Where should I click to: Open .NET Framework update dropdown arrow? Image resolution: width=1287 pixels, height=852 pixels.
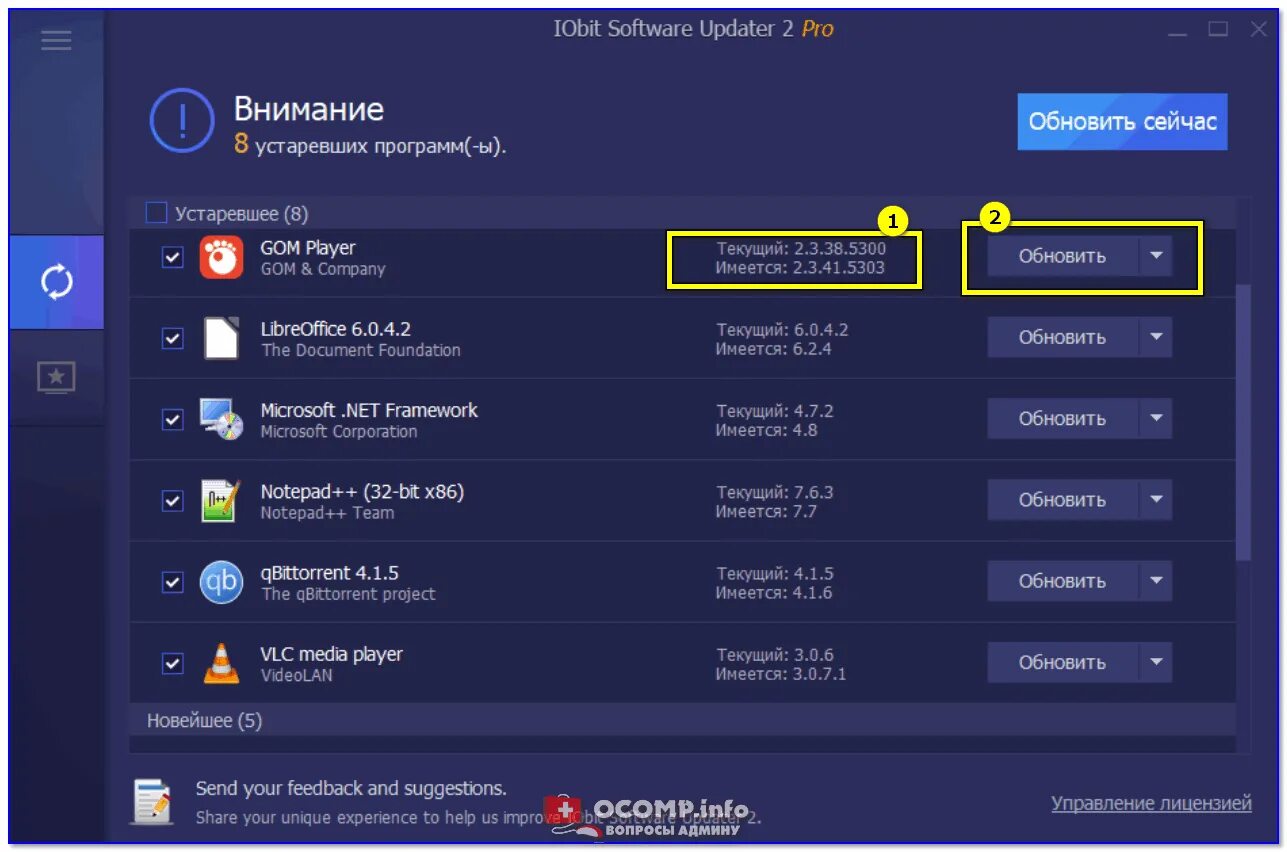pos(1156,418)
